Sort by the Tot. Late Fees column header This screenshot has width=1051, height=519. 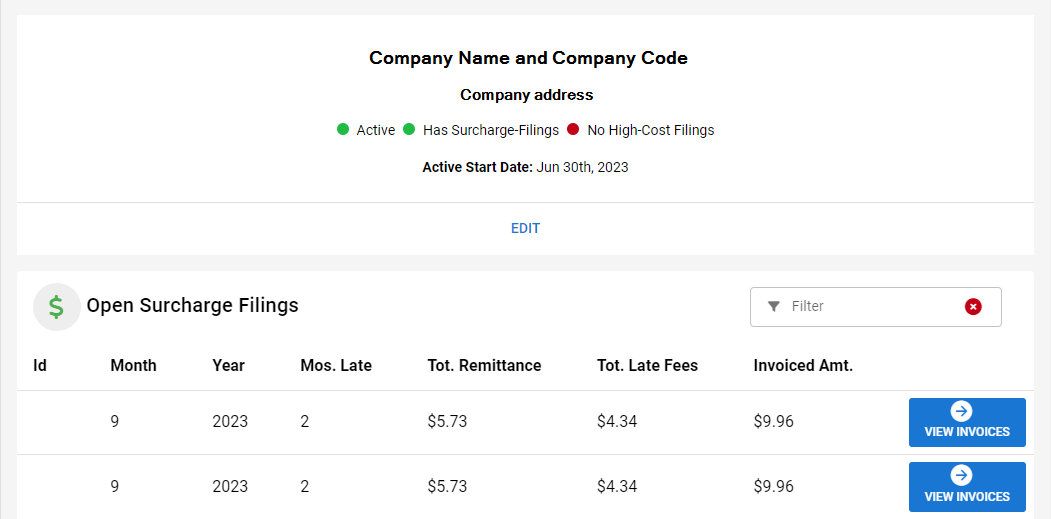(647, 365)
